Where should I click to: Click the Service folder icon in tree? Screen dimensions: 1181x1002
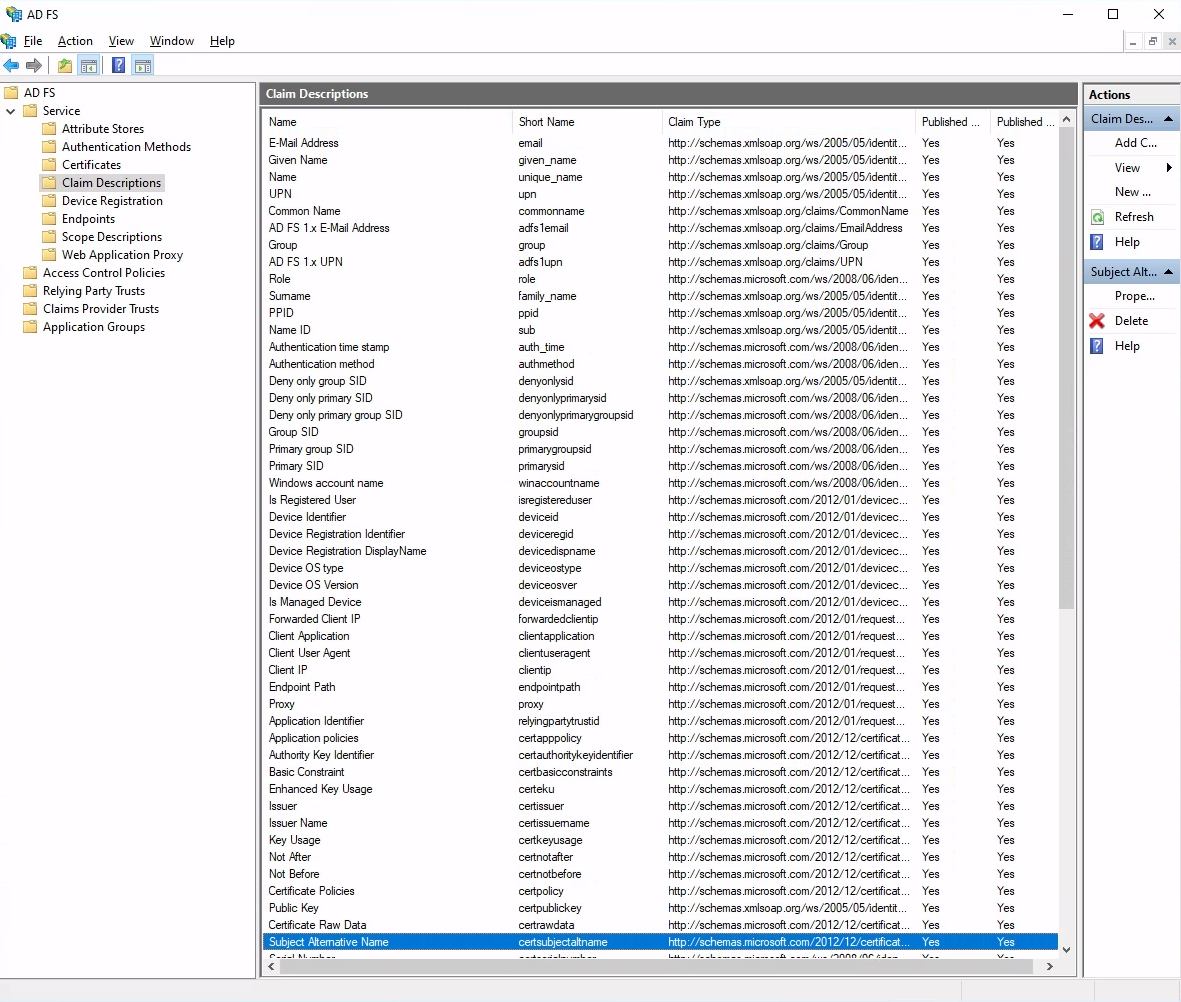pos(30,111)
